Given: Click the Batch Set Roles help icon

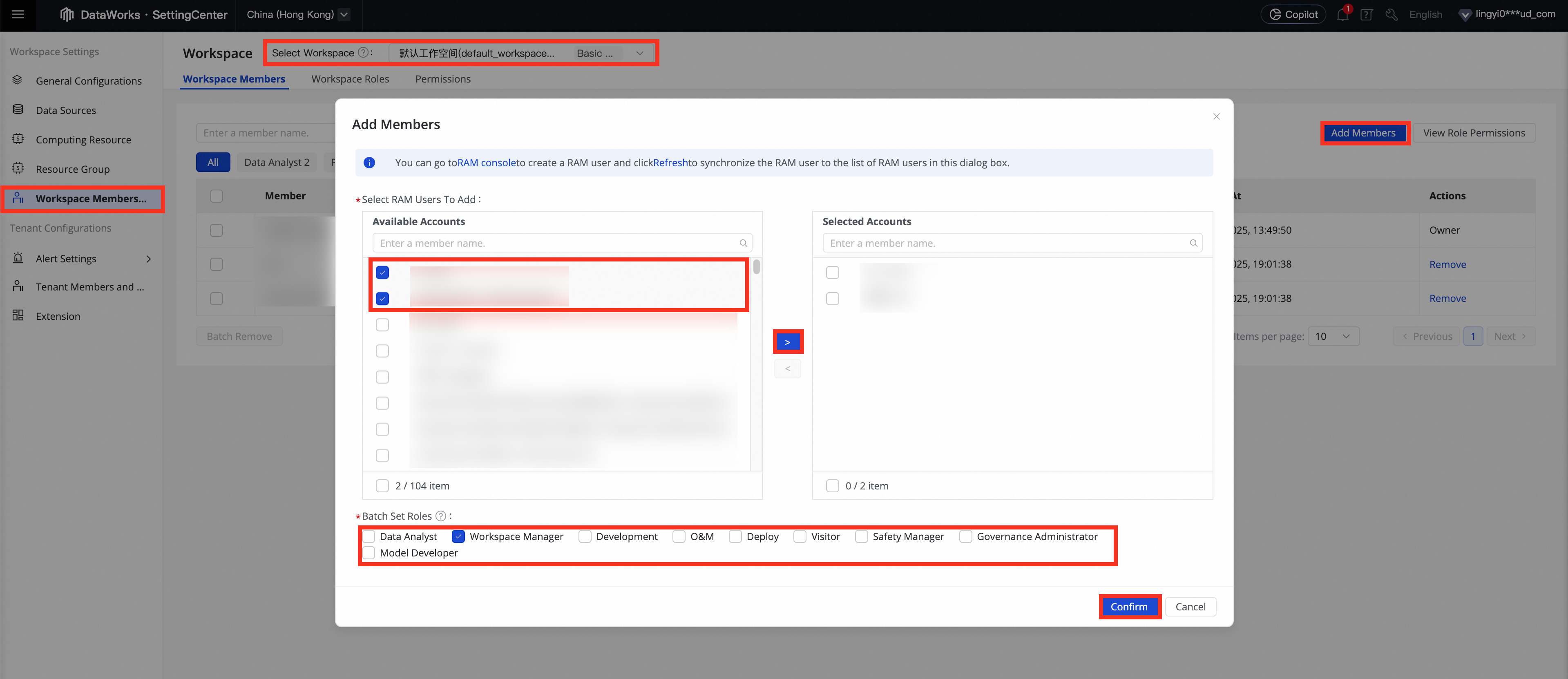Looking at the screenshot, I should click(441, 516).
